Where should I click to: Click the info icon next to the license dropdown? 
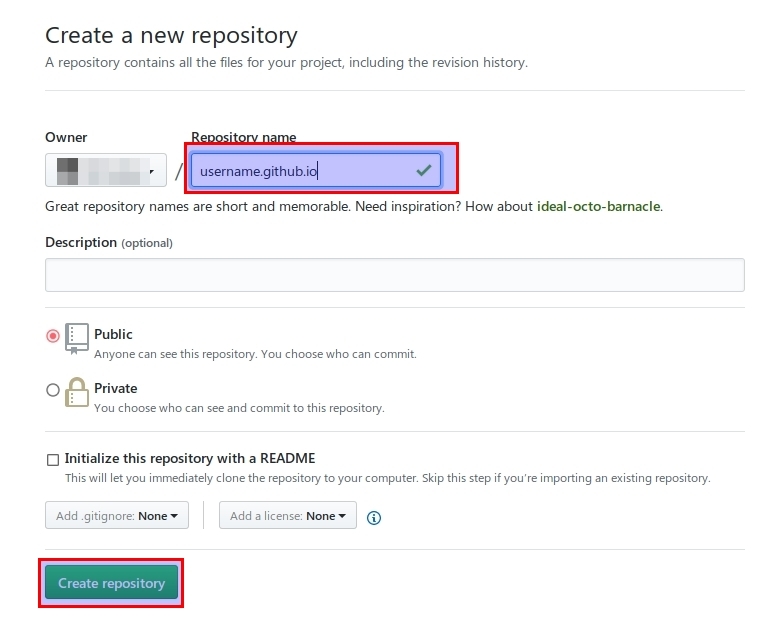[374, 517]
